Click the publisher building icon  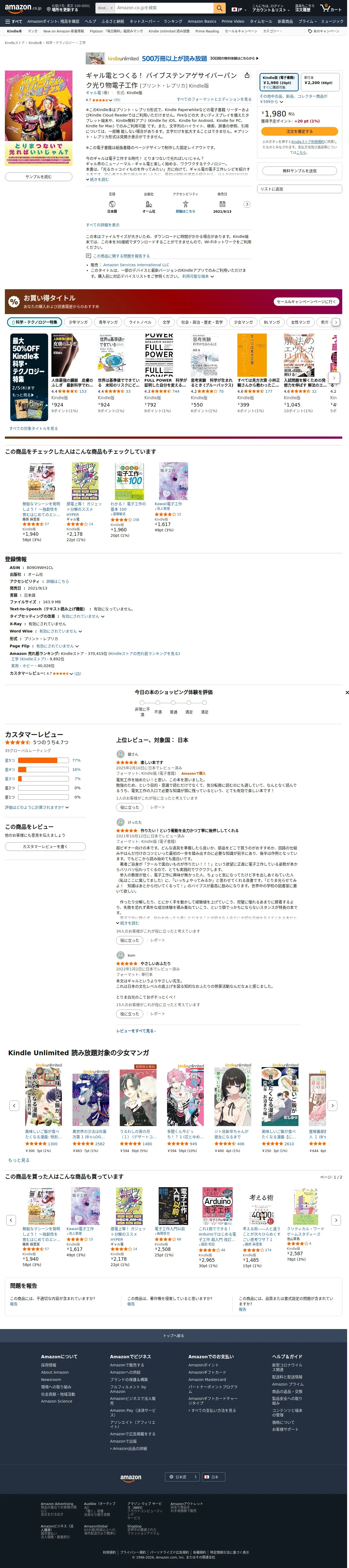point(149,204)
